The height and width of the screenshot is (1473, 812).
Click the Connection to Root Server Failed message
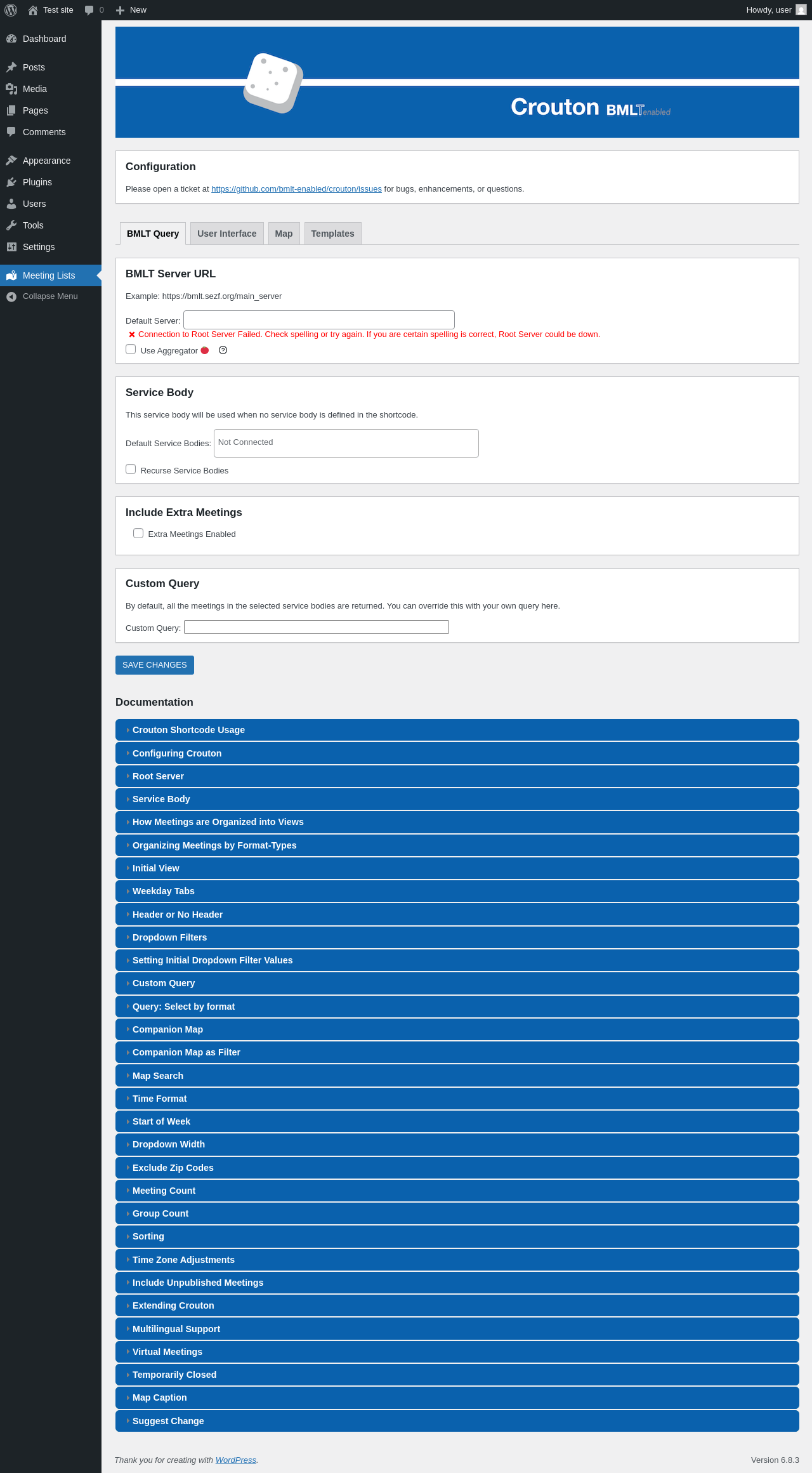(369, 334)
